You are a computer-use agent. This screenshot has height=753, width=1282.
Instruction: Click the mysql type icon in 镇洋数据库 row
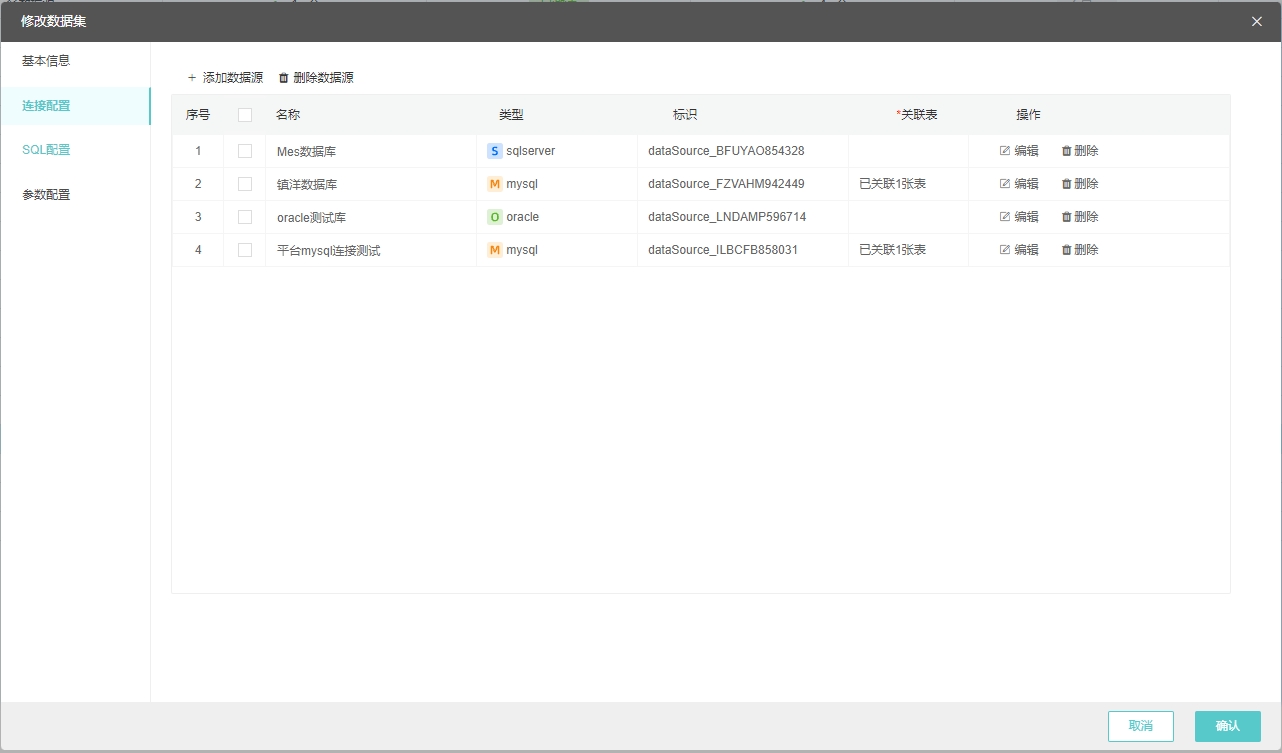495,184
